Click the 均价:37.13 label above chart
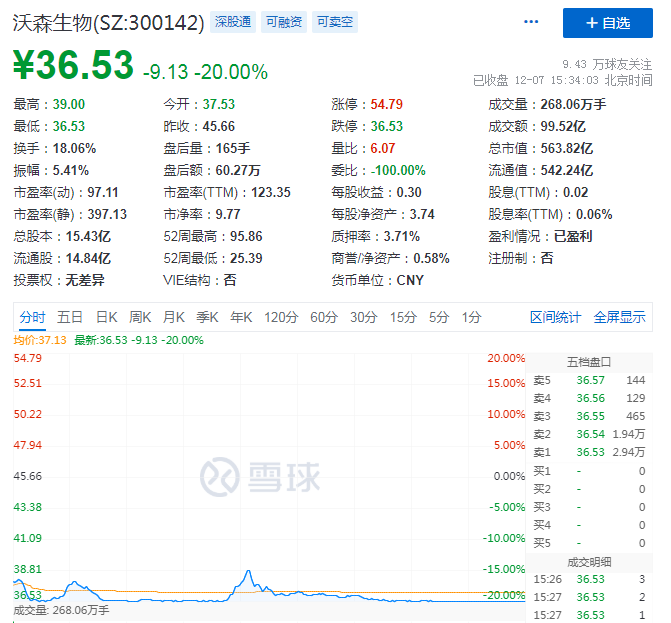Screen dimensions: 671x623 [40, 340]
